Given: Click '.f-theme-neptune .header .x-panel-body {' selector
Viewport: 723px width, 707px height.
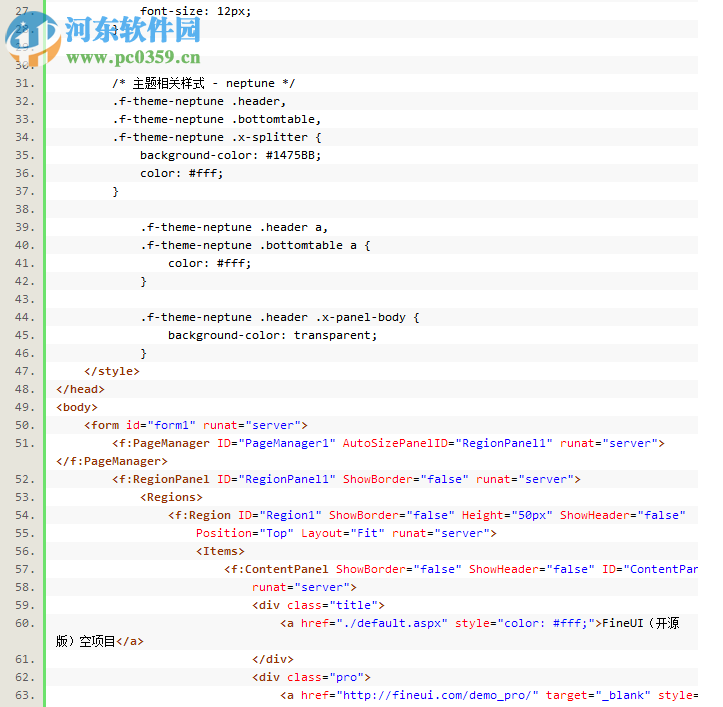Looking at the screenshot, I should (280, 317).
